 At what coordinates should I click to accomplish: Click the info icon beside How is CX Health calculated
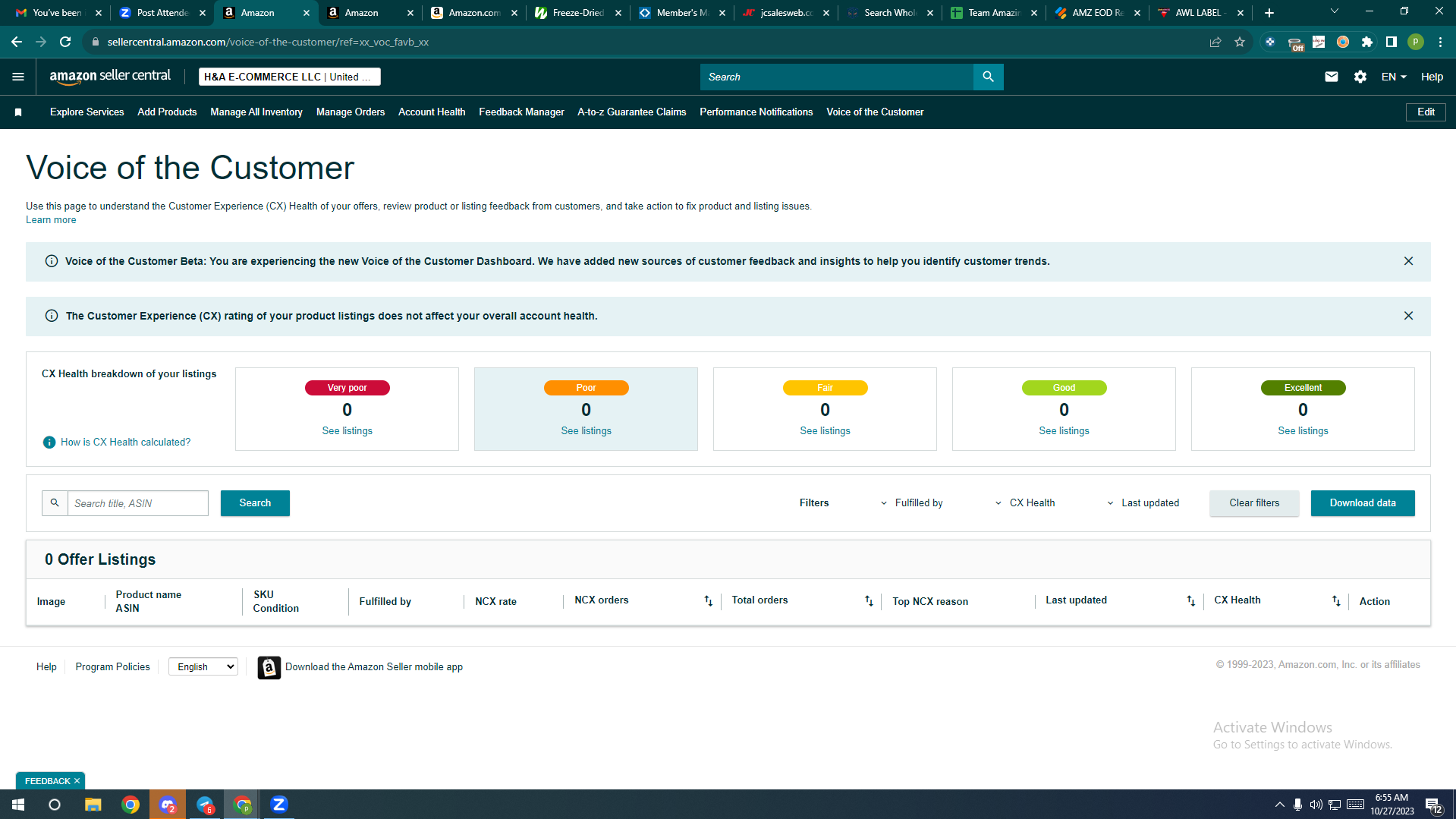click(49, 443)
